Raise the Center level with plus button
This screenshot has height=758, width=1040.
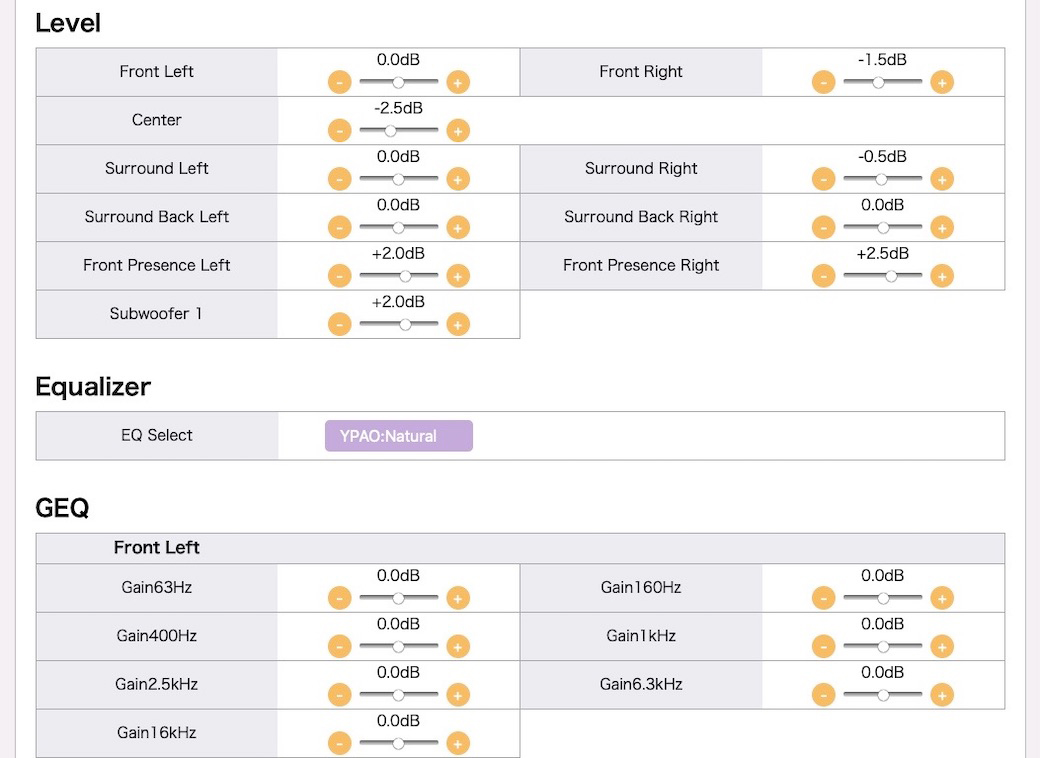(x=458, y=131)
